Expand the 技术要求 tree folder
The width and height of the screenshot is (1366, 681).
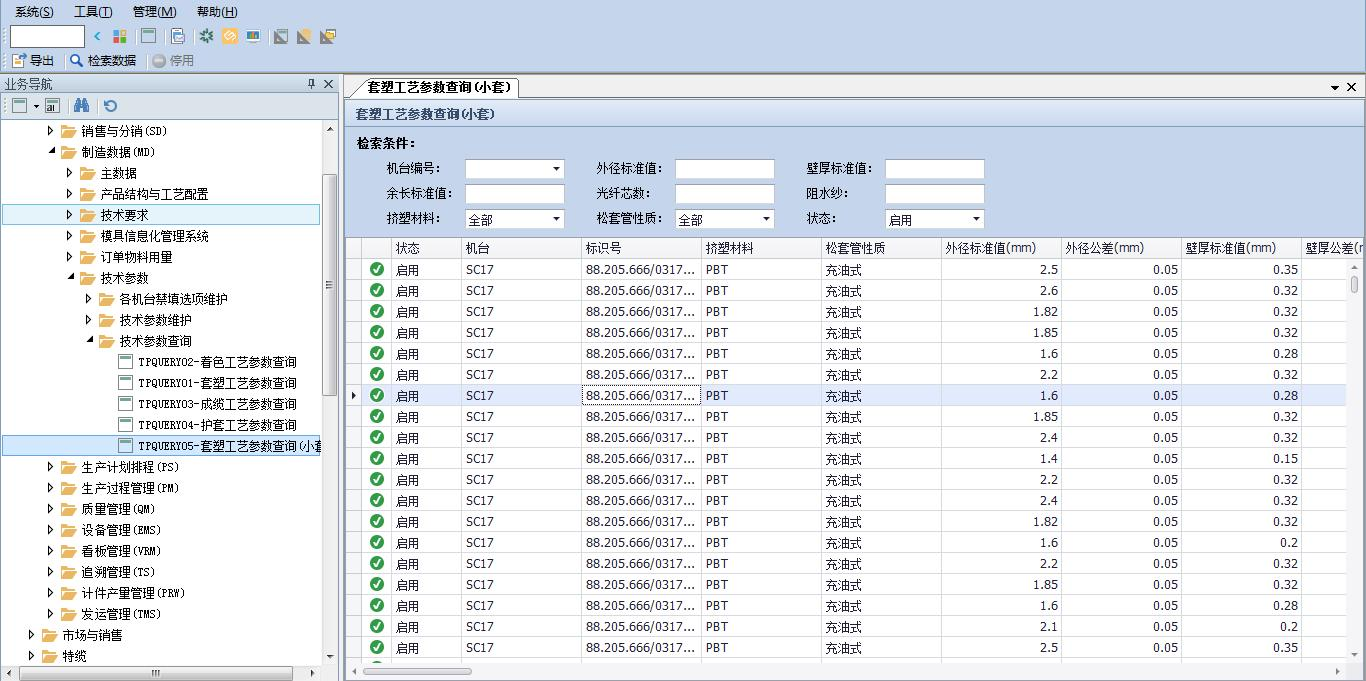click(x=70, y=215)
